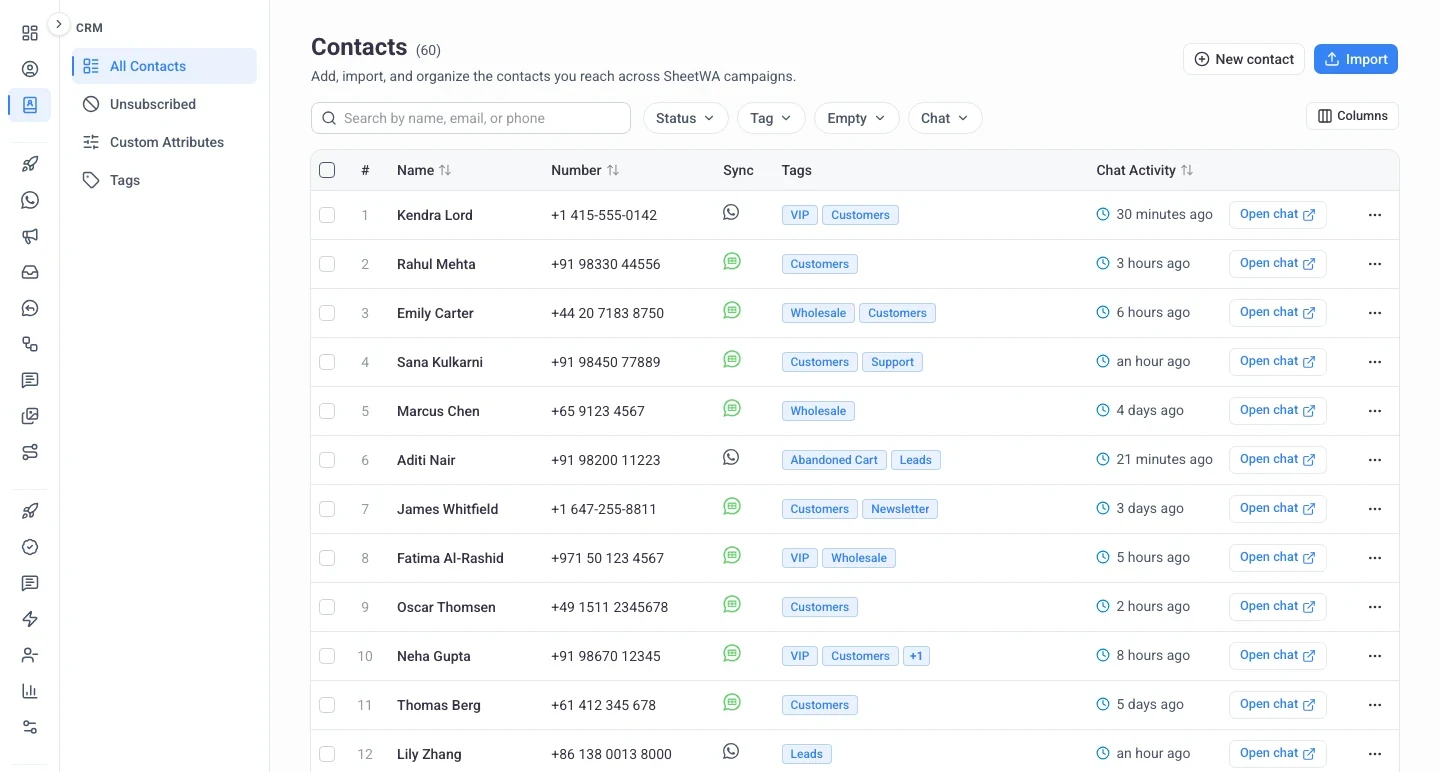Tick the checkbox for James Whitfield
This screenshot has height=772, width=1440.
tap(327, 509)
